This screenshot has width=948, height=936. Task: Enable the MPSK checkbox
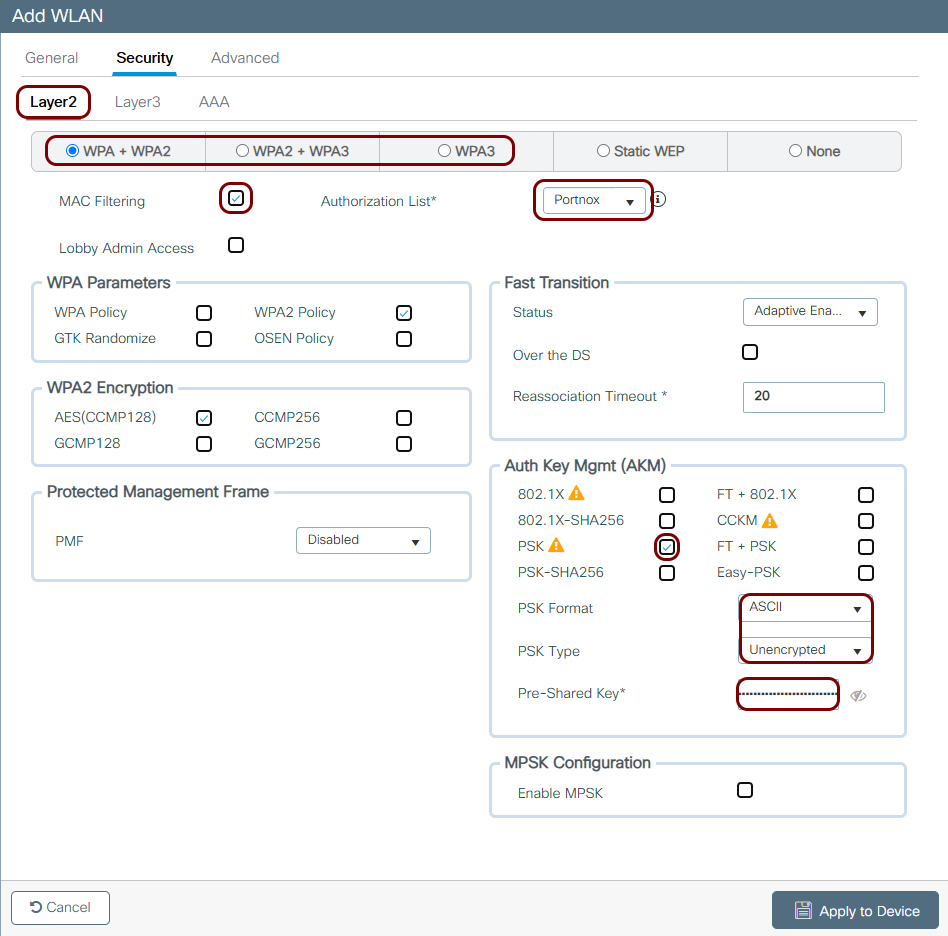pyautogui.click(x=745, y=790)
